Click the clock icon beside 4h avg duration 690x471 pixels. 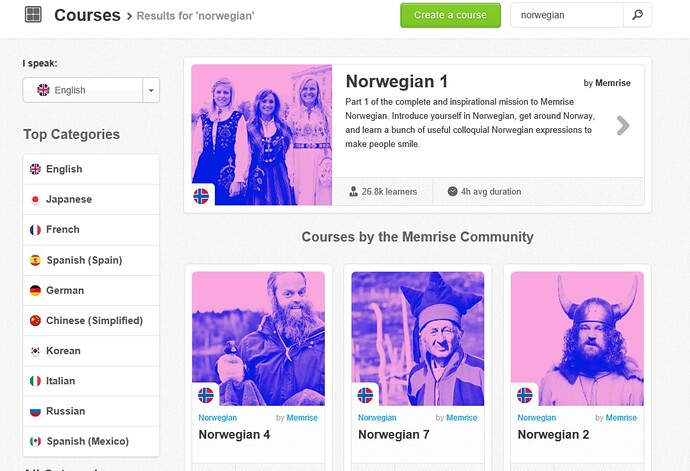point(452,191)
